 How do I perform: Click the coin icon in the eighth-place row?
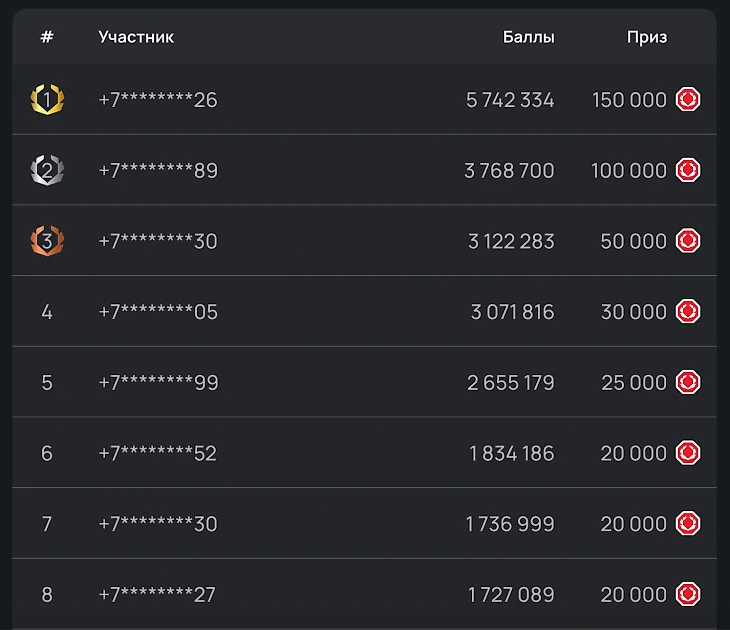coord(688,594)
